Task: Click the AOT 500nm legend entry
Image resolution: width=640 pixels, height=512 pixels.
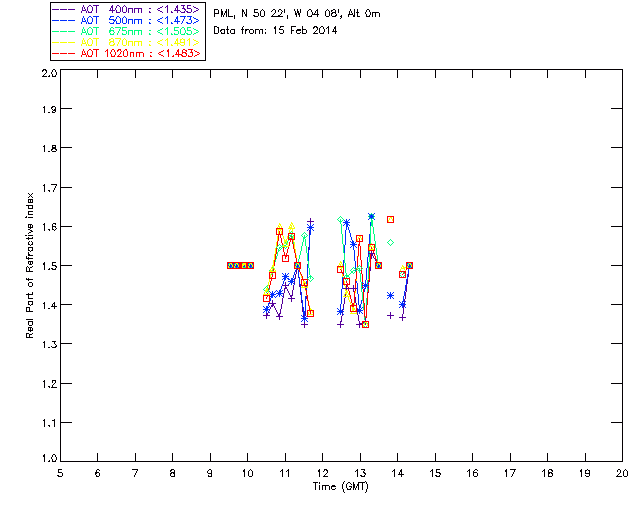Action: (126, 20)
